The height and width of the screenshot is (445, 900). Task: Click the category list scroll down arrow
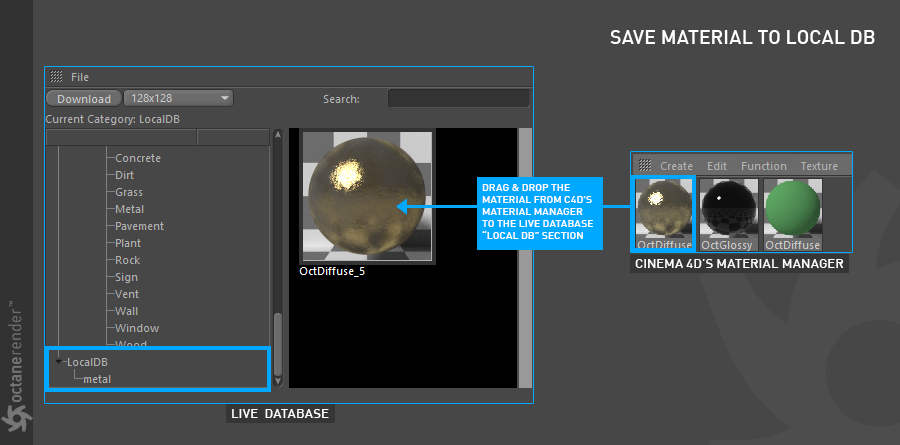[278, 381]
